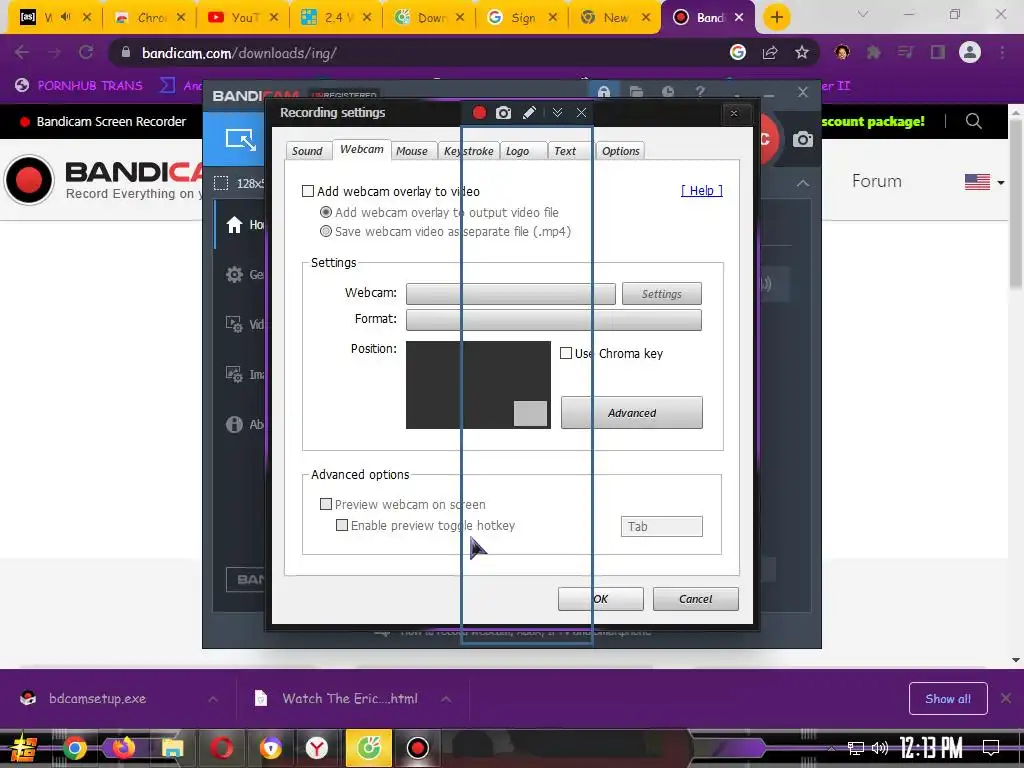This screenshot has height=768, width=1024.
Task: Share this page using the share icon
Action: coord(770,53)
